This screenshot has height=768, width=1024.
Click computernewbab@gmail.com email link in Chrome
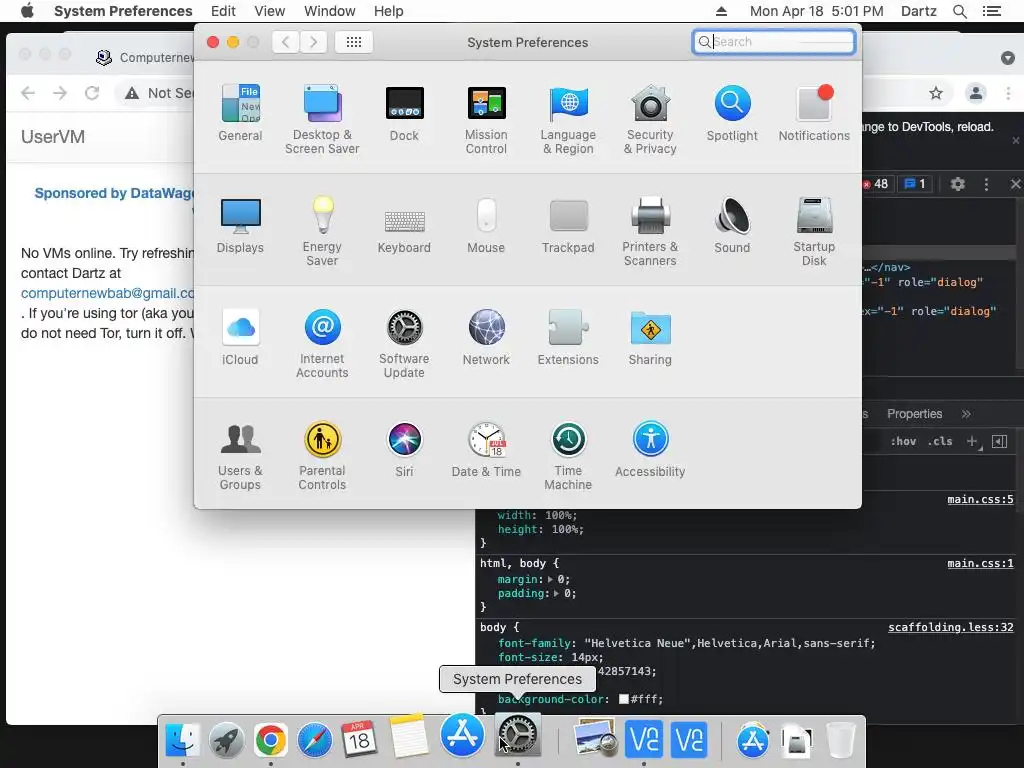click(107, 293)
